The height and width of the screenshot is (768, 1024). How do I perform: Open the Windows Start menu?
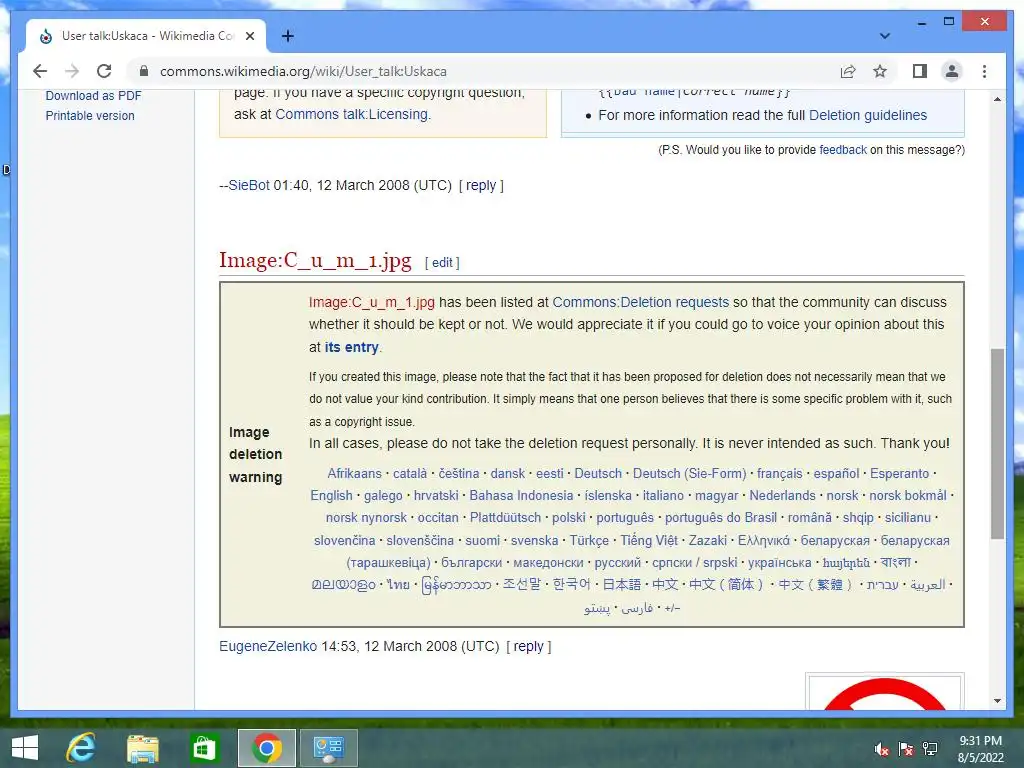[25, 748]
